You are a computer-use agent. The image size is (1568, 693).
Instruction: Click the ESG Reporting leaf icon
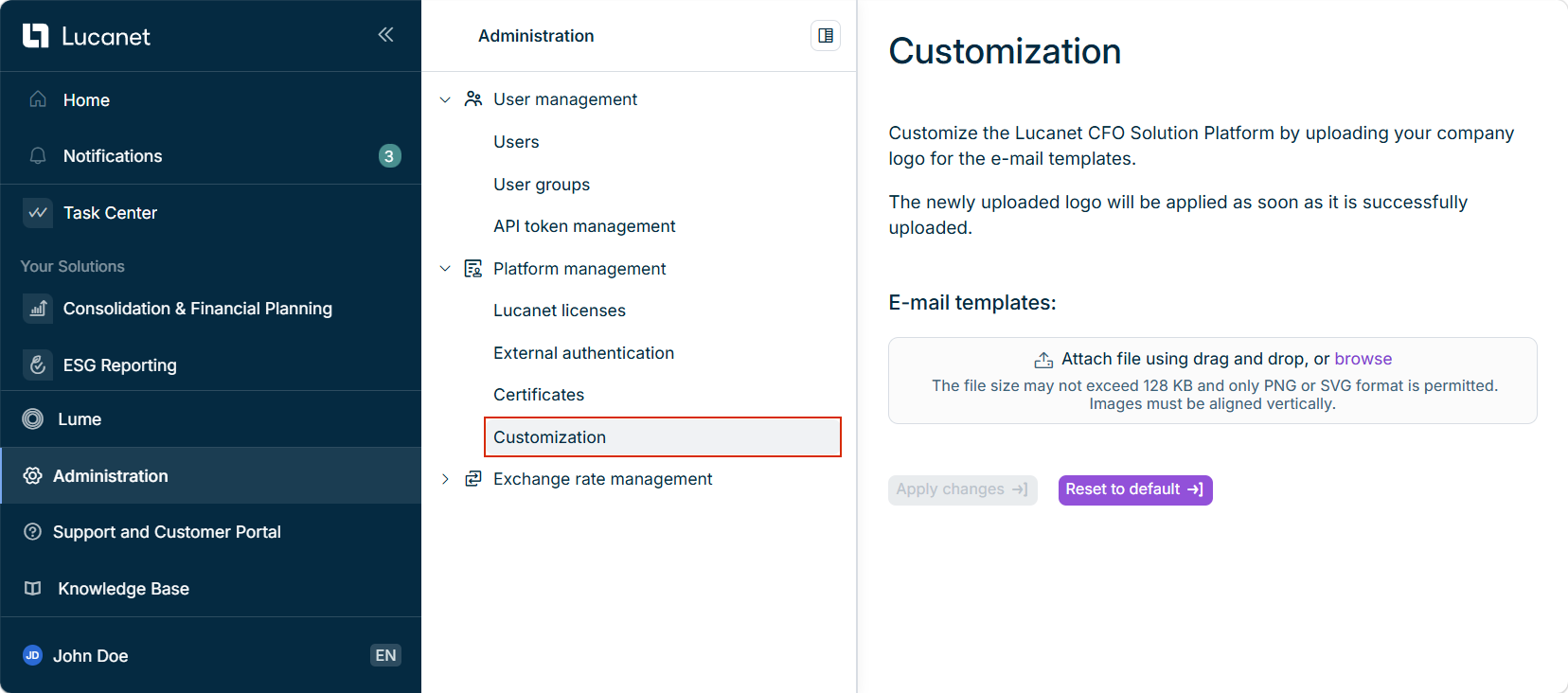(x=38, y=364)
